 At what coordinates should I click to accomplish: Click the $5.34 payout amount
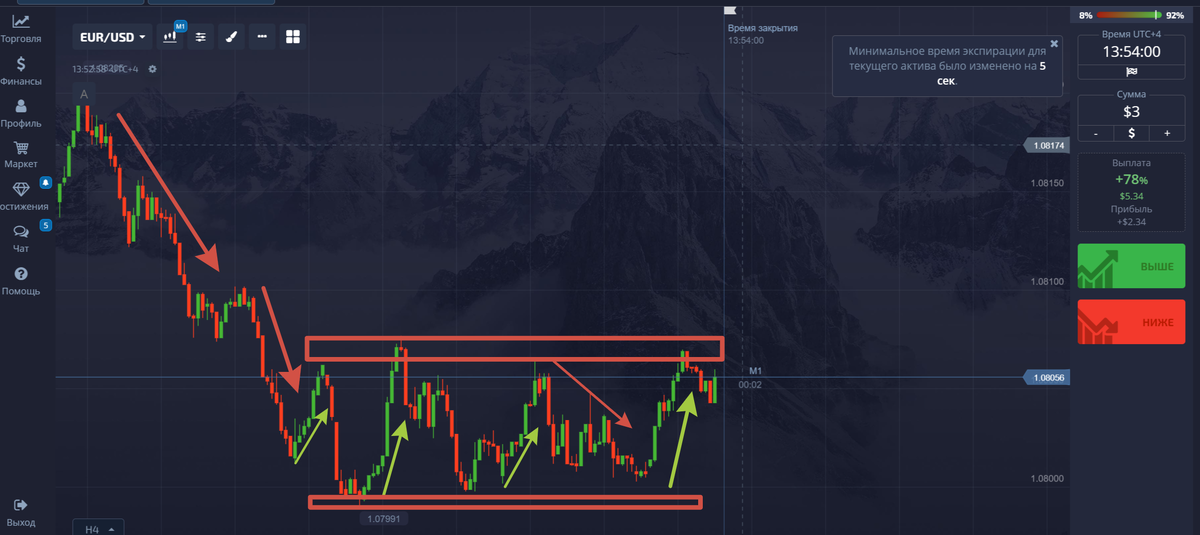click(x=1131, y=196)
